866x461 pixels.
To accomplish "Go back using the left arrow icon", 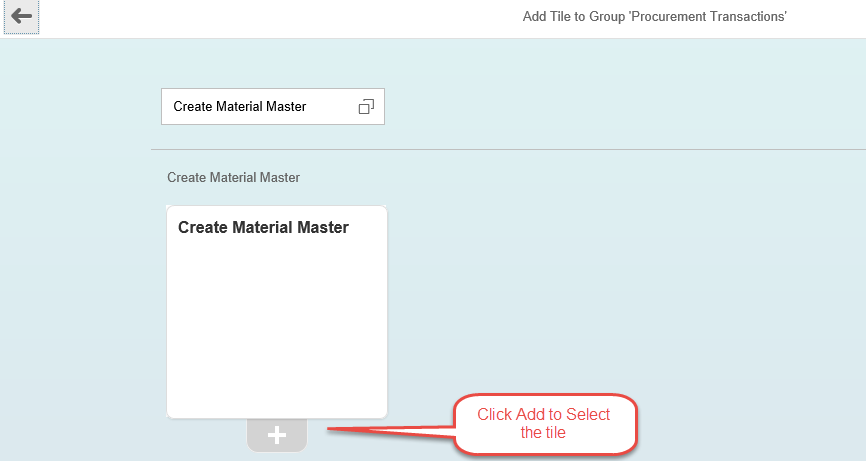I will pyautogui.click(x=21, y=16).
